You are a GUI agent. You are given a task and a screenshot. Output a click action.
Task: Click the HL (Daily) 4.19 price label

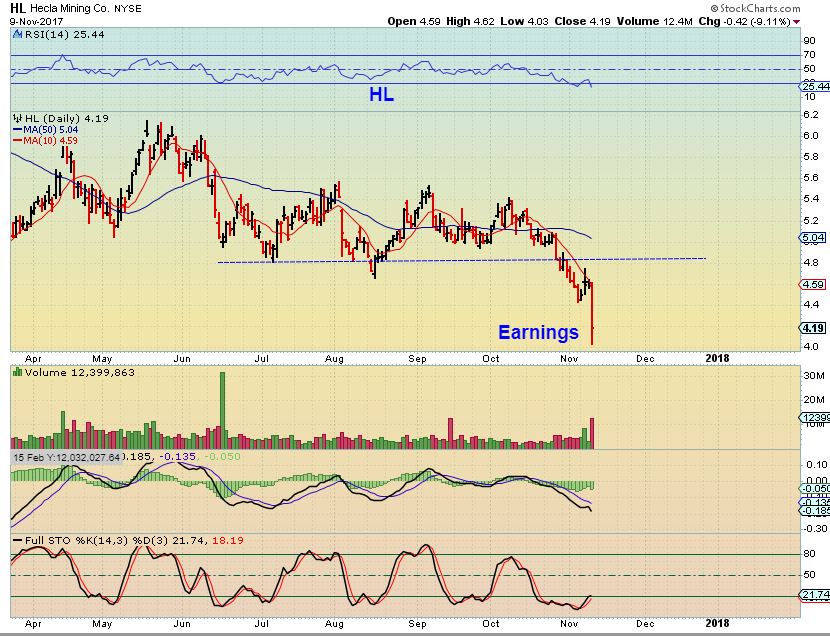click(67, 119)
